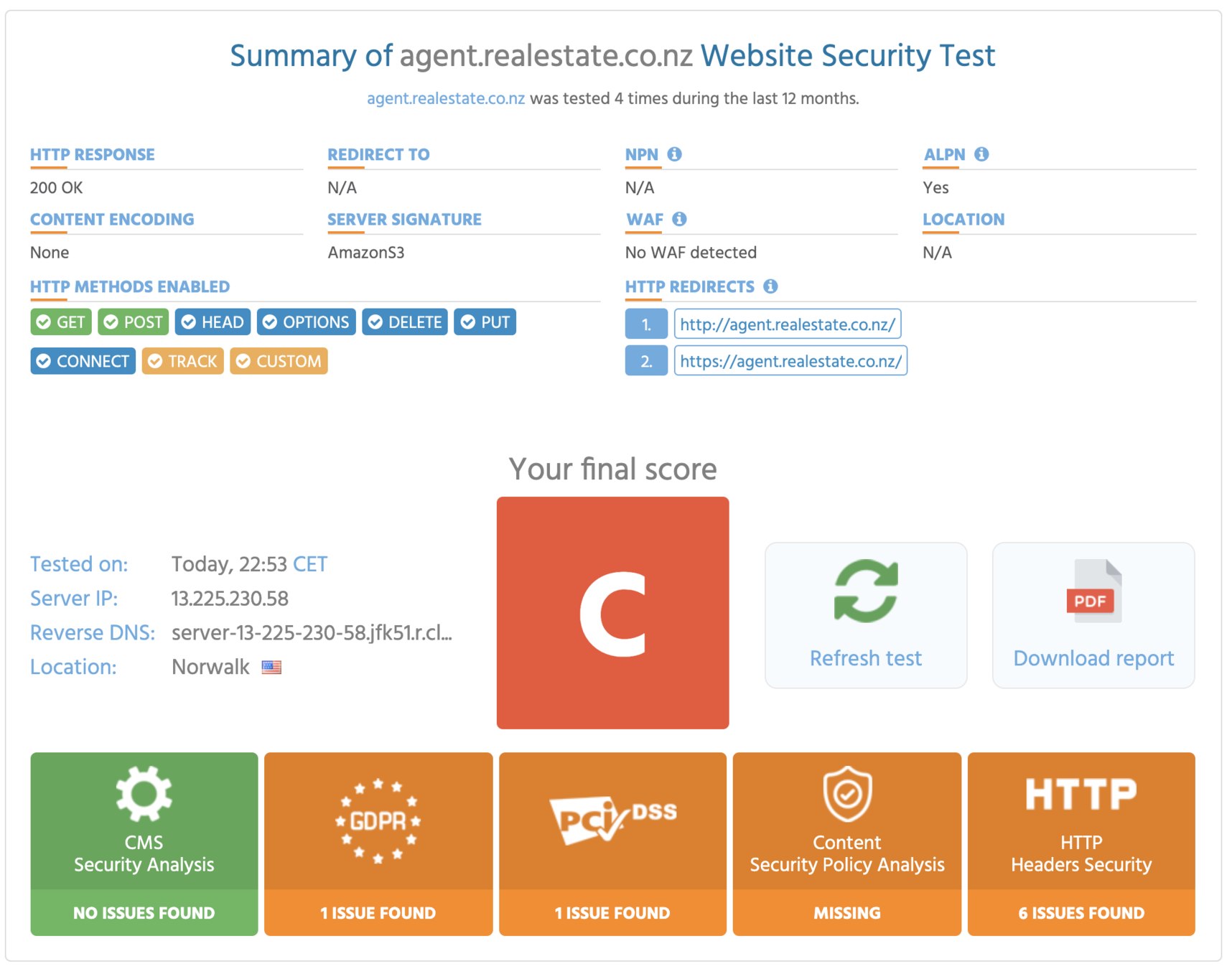Click the ALPN value Yes
Screen dimensions: 1232x969
(x=935, y=188)
